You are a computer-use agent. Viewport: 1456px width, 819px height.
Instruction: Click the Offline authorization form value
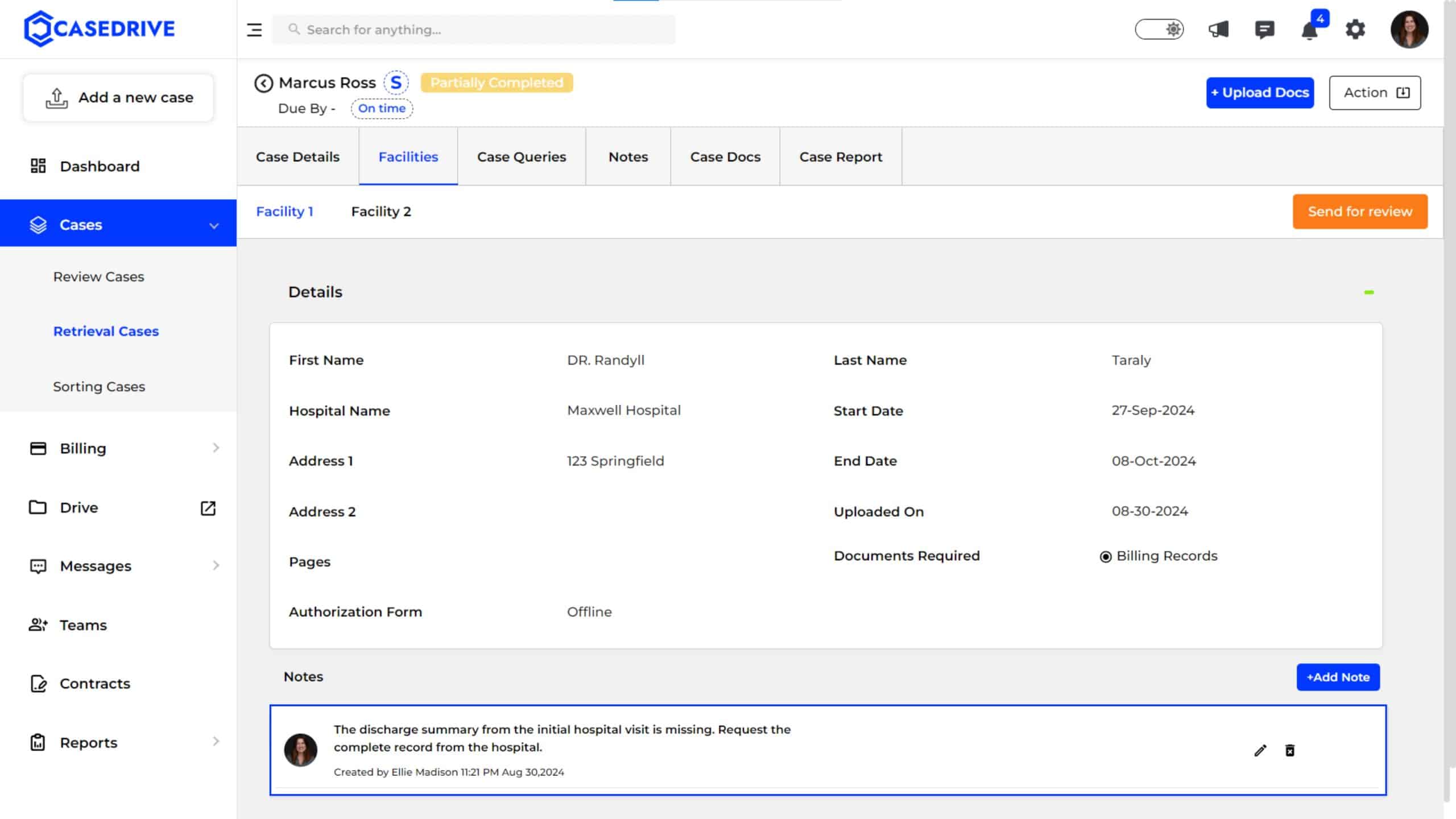pos(589,612)
